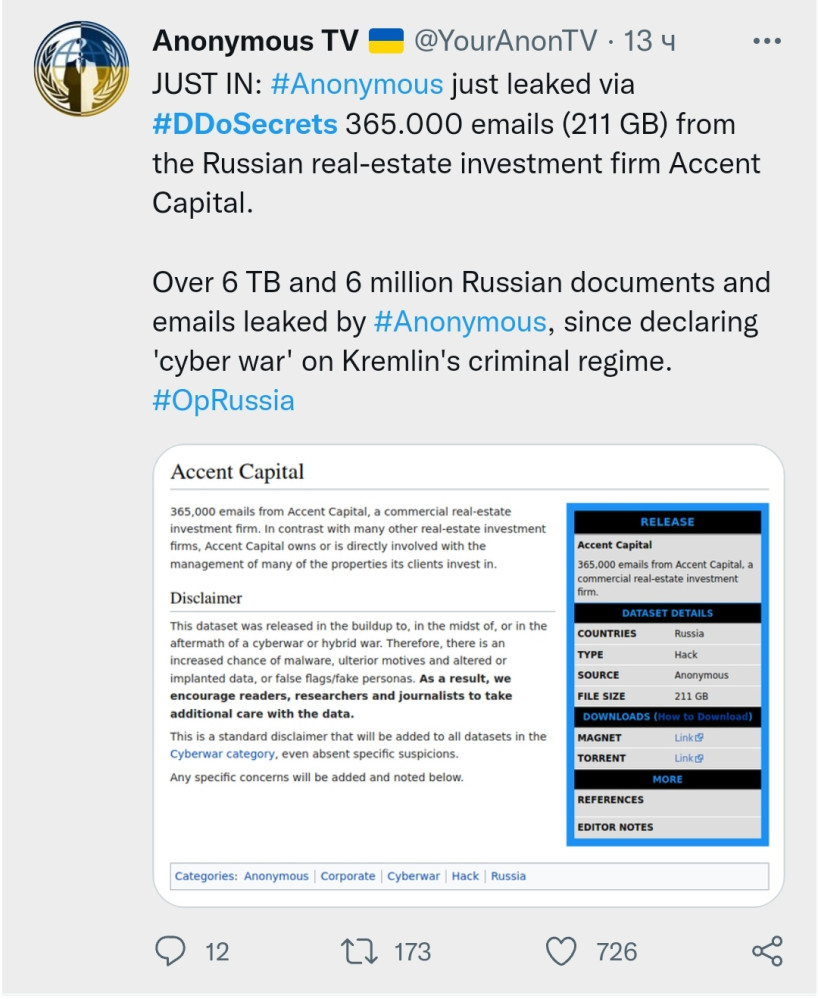Retweet this post using the arrows icon
The image size is (818, 999).
(x=358, y=951)
